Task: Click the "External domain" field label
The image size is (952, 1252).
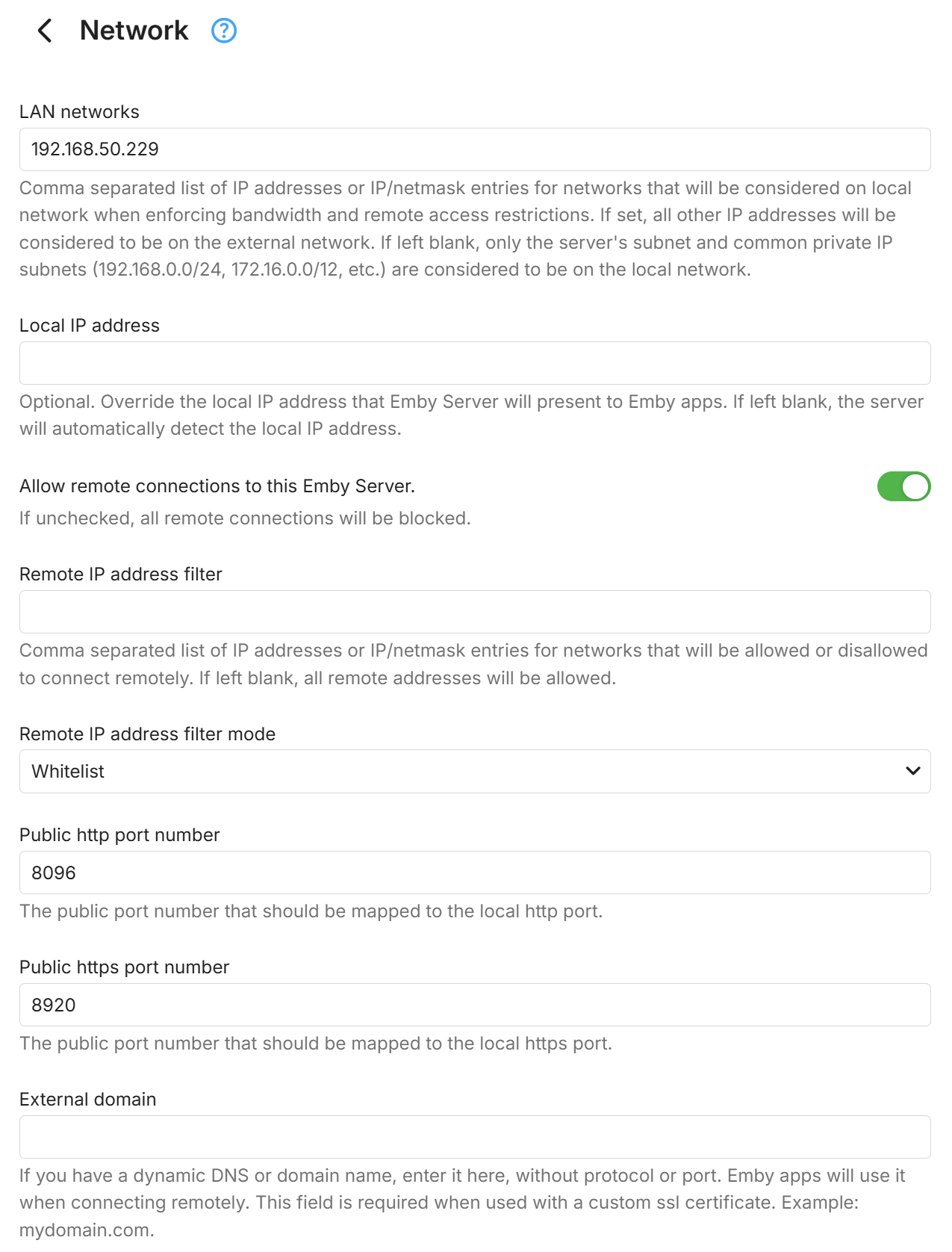Action: (87, 1100)
